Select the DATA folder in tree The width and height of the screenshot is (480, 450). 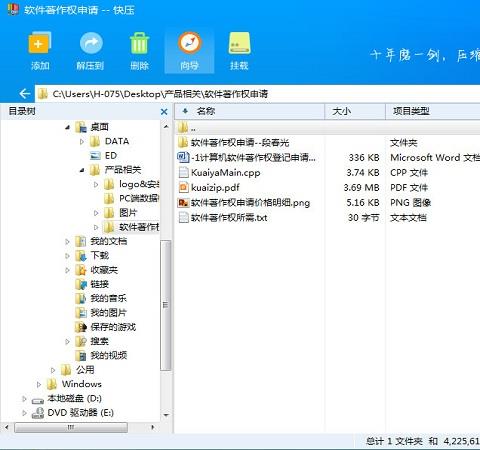tap(117, 141)
